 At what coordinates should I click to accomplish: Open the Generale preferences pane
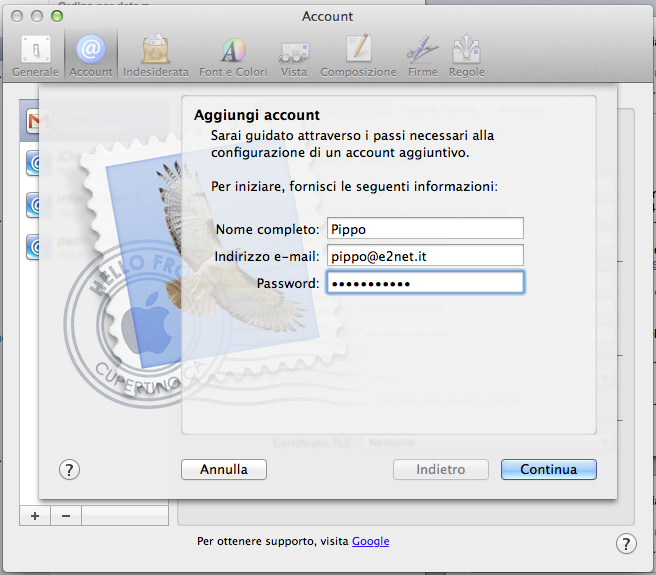(35, 56)
